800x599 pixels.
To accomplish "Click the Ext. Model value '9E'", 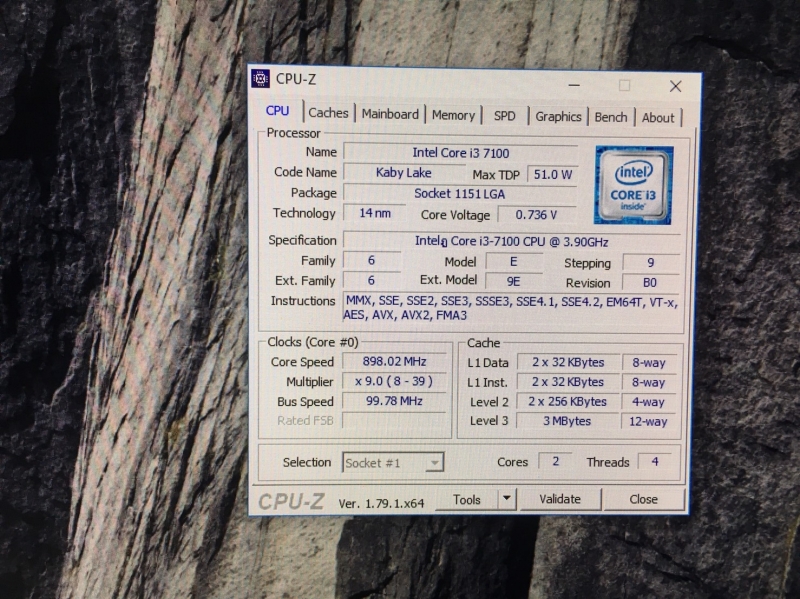I will pos(514,281).
